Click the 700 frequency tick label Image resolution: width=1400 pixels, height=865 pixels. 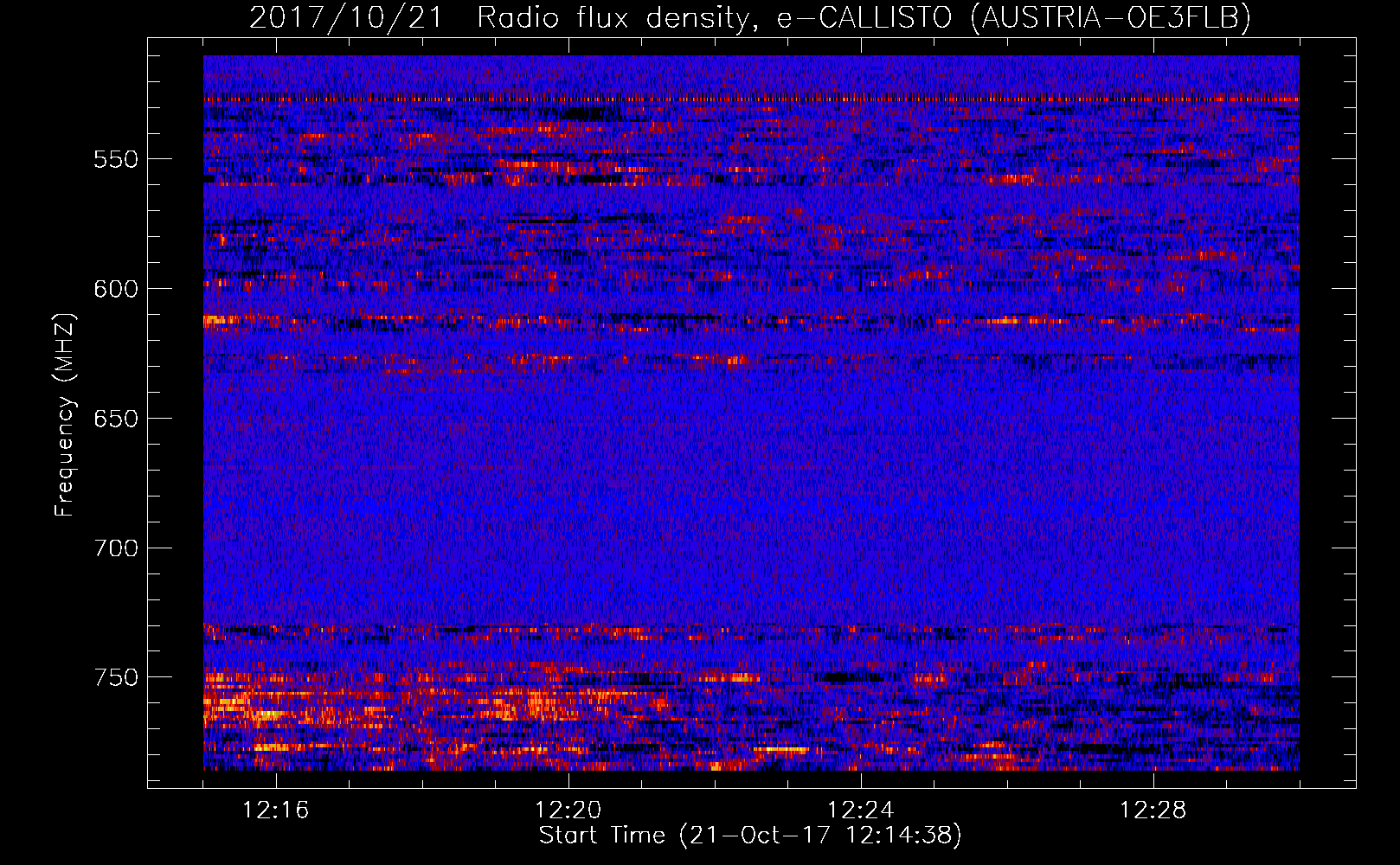click(116, 548)
